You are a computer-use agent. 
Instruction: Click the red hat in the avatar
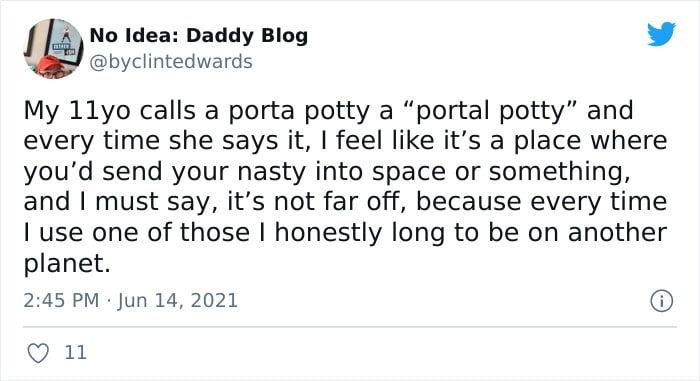click(x=51, y=64)
